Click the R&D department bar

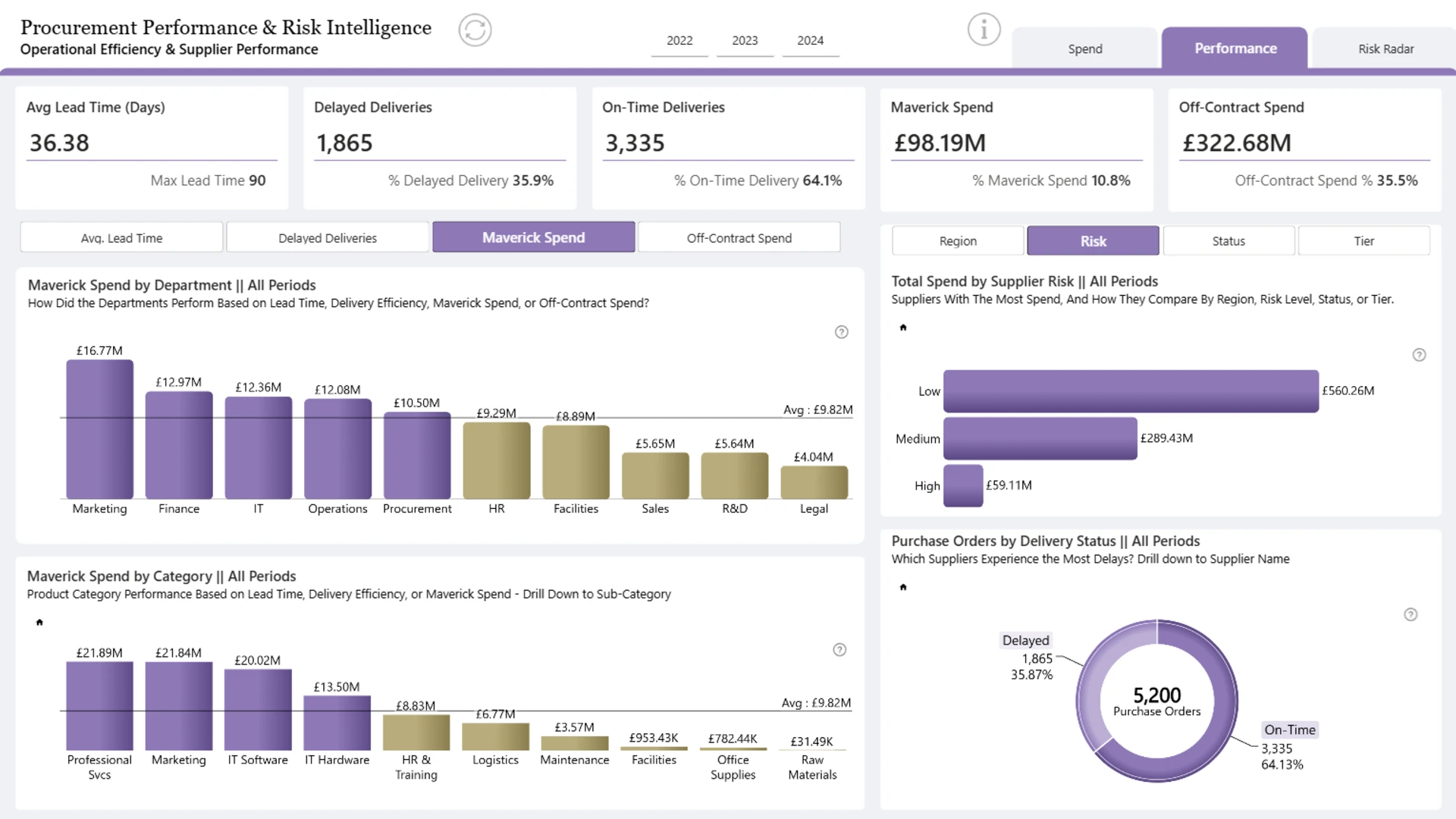tap(735, 475)
